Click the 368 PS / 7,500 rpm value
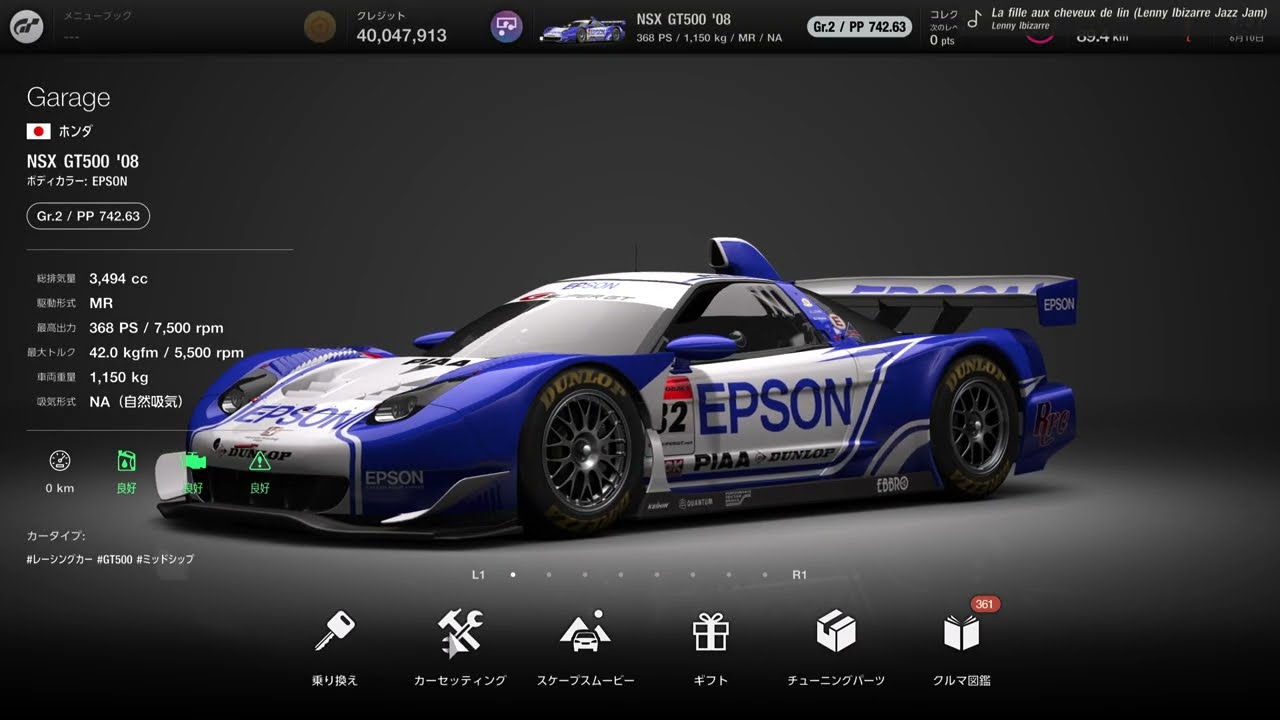The height and width of the screenshot is (720, 1280). 156,328
